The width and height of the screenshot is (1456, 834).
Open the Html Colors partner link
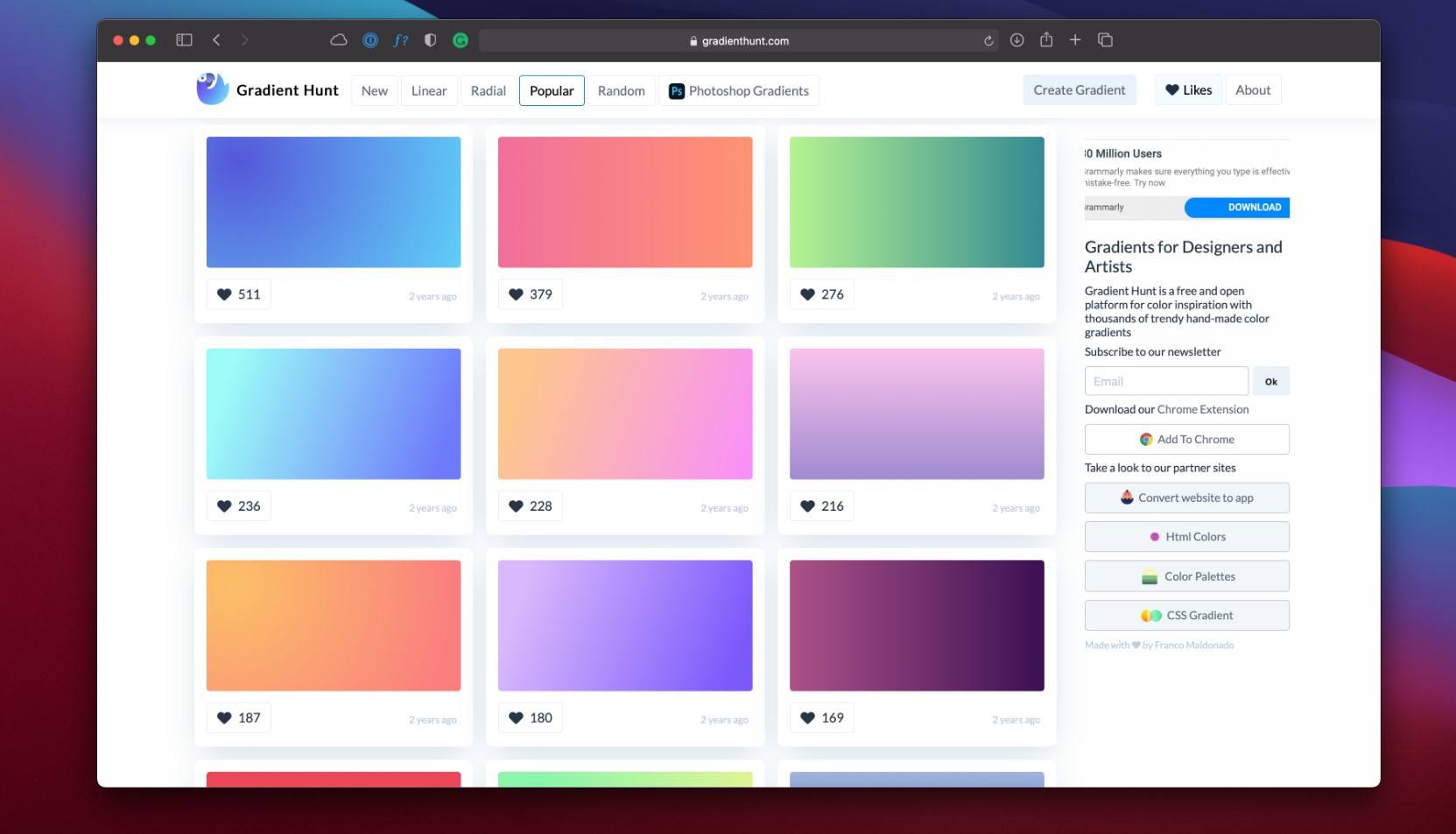[1187, 537]
